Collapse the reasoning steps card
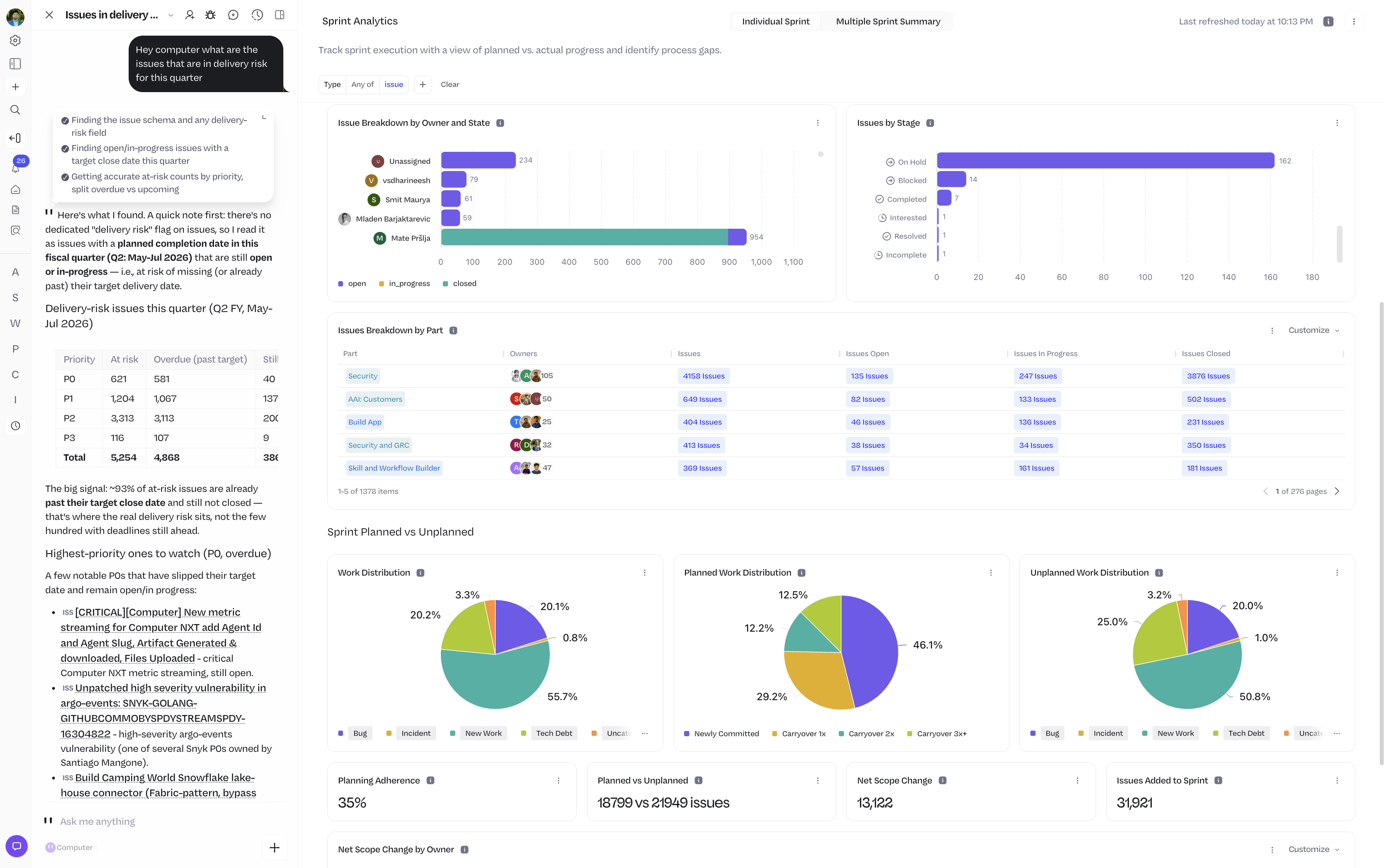The width and height of the screenshot is (1385, 868). click(264, 117)
